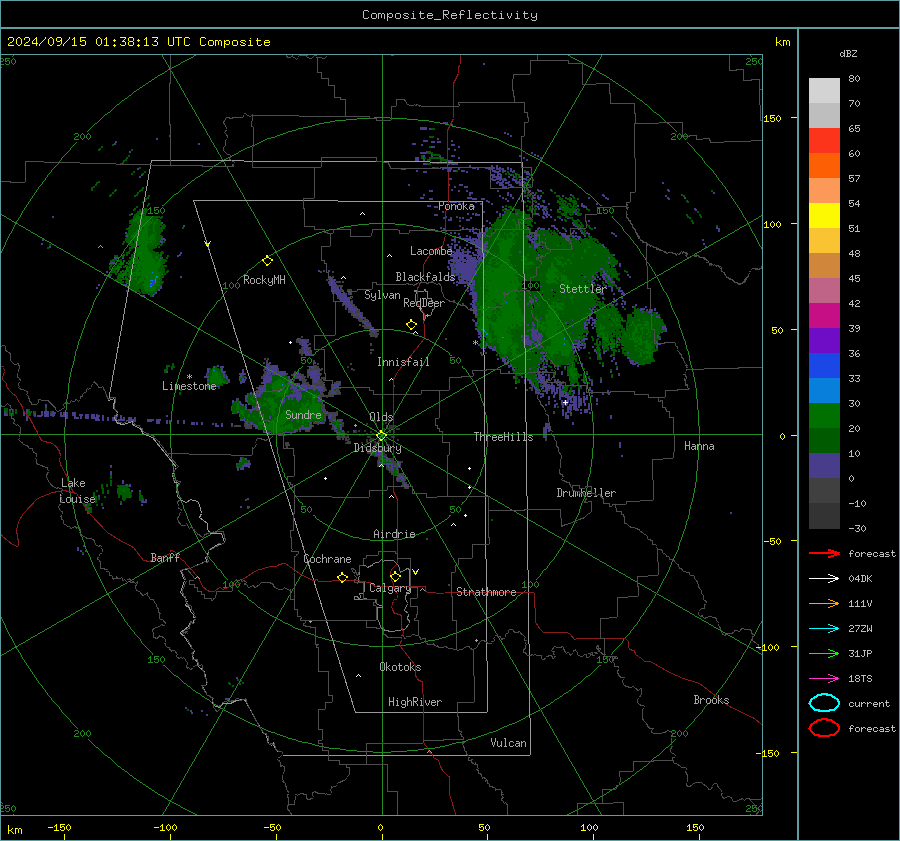Viewport: 900px width, 841px height.
Task: Click the Sundre label on the map
Action: click(303, 414)
